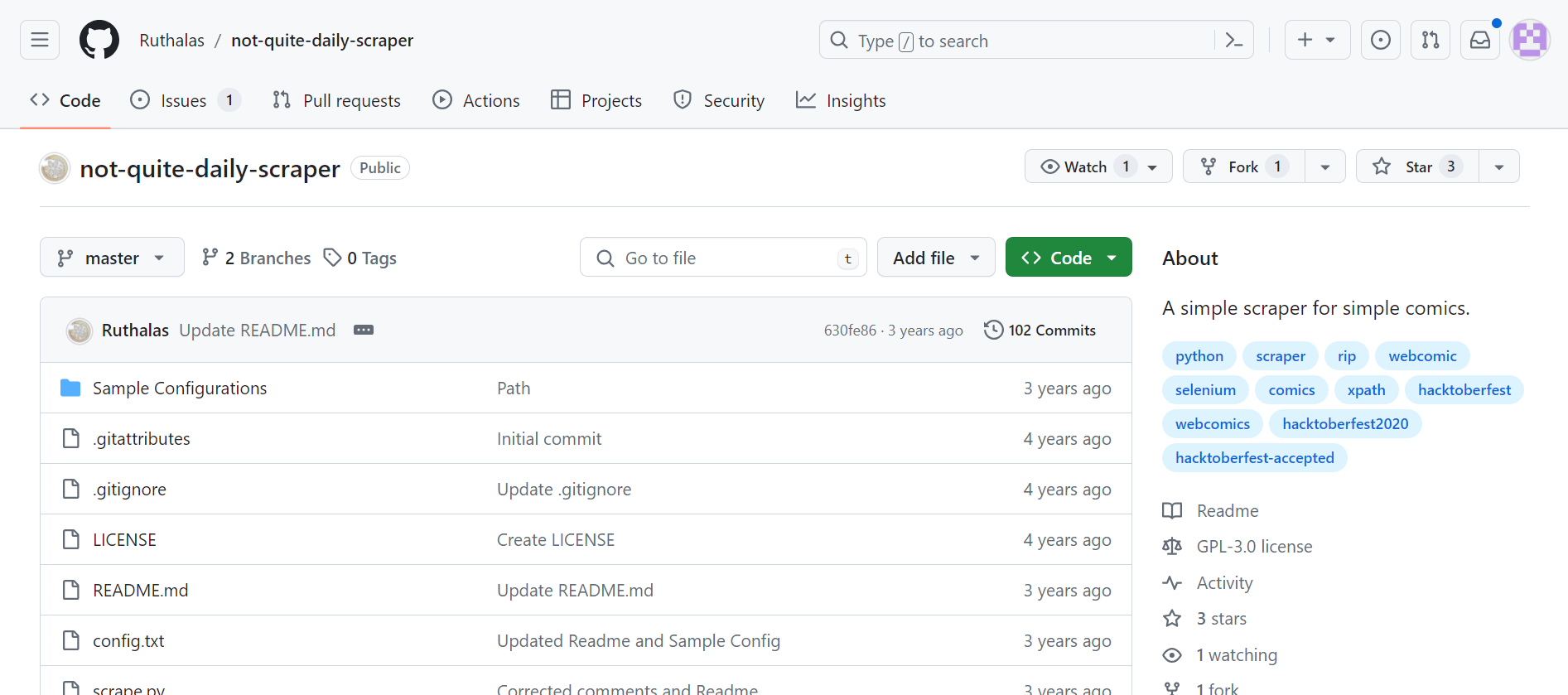Screen dimensions: 1568x695
Task: Open the Sample Configurations folder
Action: [180, 389]
